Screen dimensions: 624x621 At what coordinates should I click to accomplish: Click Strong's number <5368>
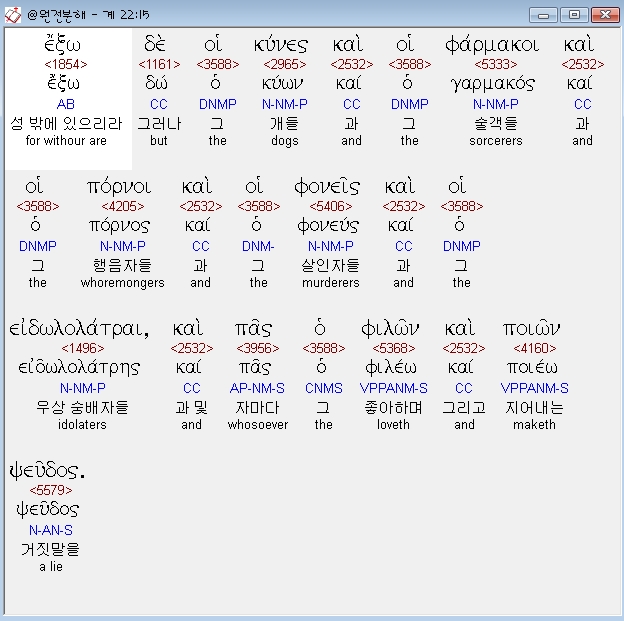pos(394,348)
